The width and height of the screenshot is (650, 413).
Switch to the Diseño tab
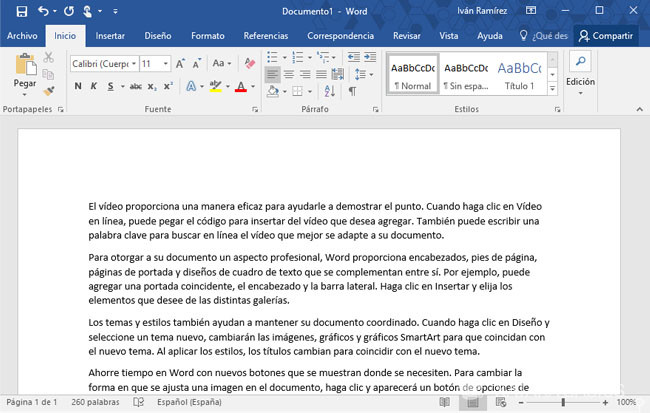pos(158,36)
